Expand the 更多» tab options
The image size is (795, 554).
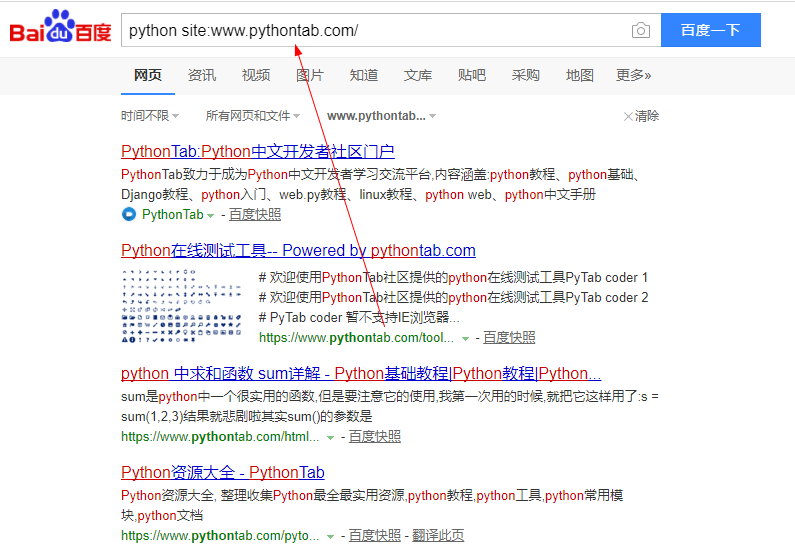[633, 76]
